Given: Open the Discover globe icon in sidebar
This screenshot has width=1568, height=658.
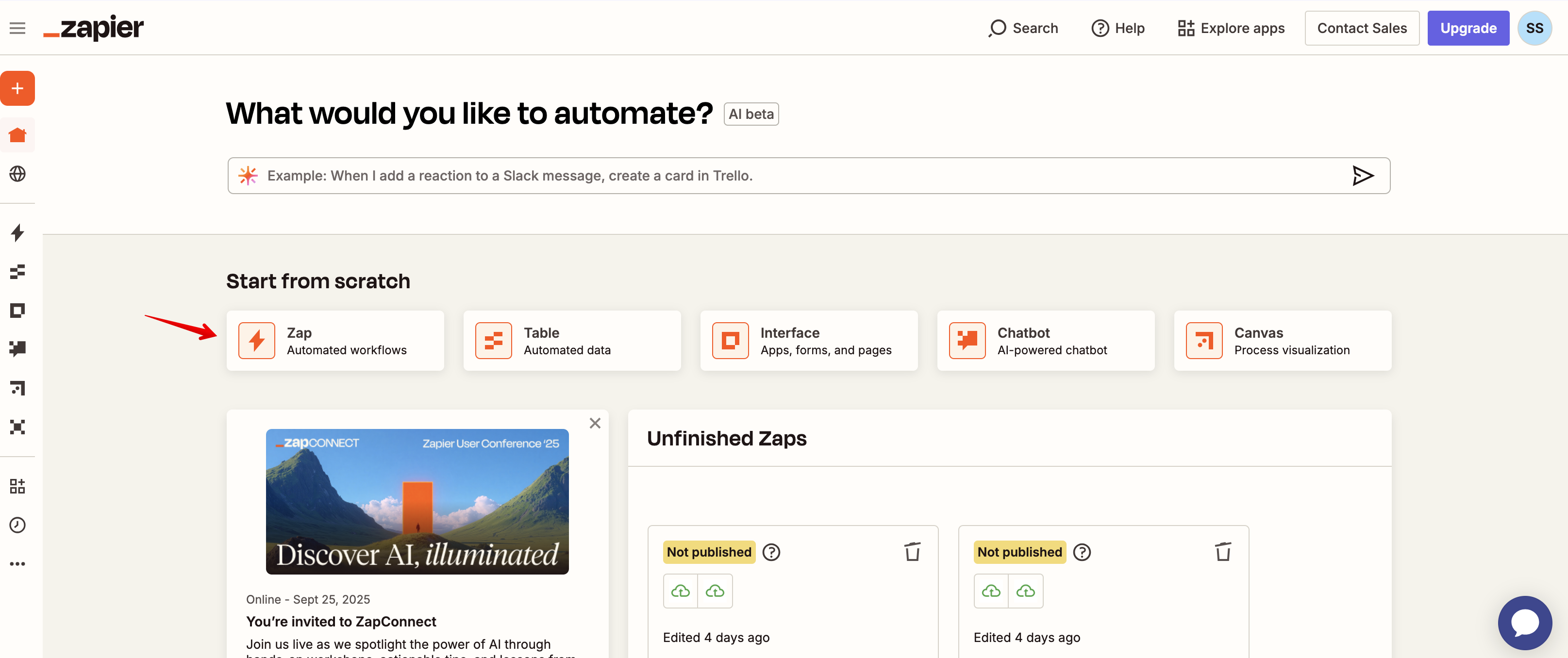Looking at the screenshot, I should (x=17, y=174).
